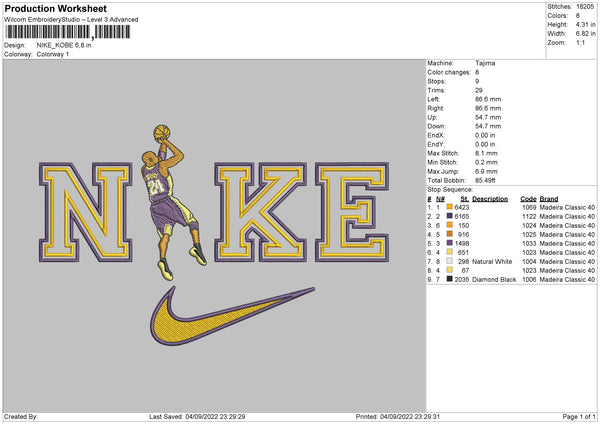Click the letter K in the design preview

[x=260, y=212]
